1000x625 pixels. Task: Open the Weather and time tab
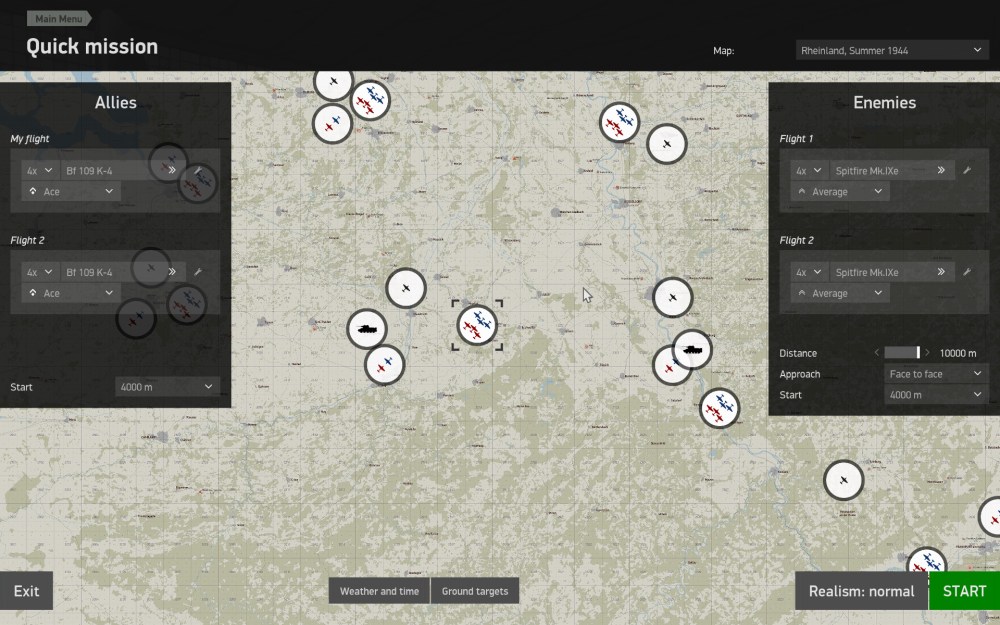379,591
